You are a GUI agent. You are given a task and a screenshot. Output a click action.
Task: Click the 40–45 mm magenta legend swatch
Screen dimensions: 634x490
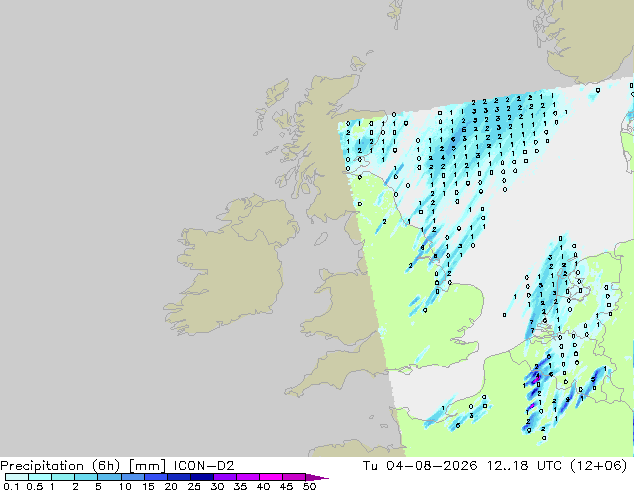click(271, 477)
